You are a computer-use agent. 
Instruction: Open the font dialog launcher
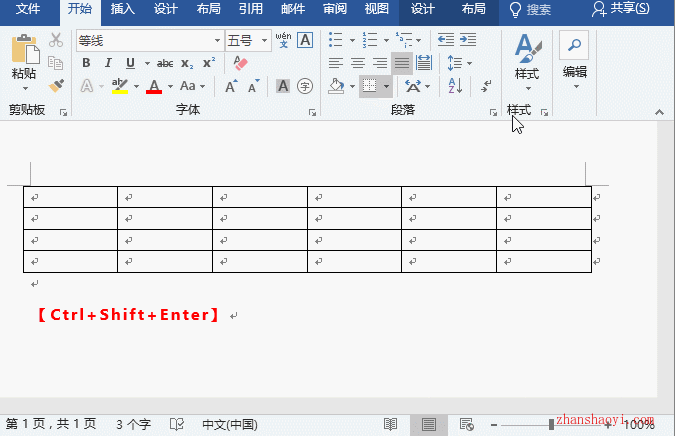point(313,113)
